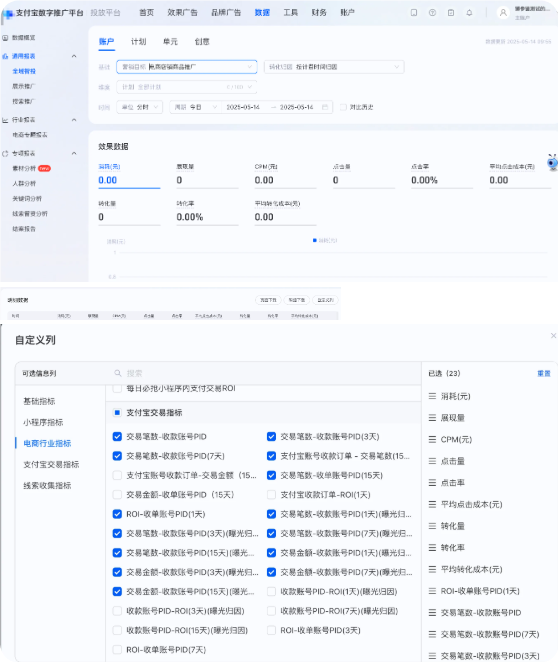Image resolution: width=558 pixels, height=662 pixels.
Task: Close the 自定义列 dialog with the X
Action: tap(553, 336)
